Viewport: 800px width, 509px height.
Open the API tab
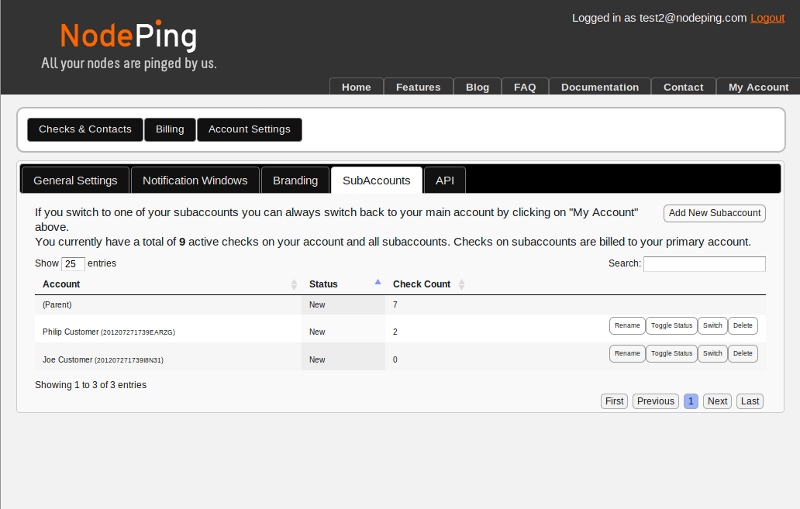[445, 181]
